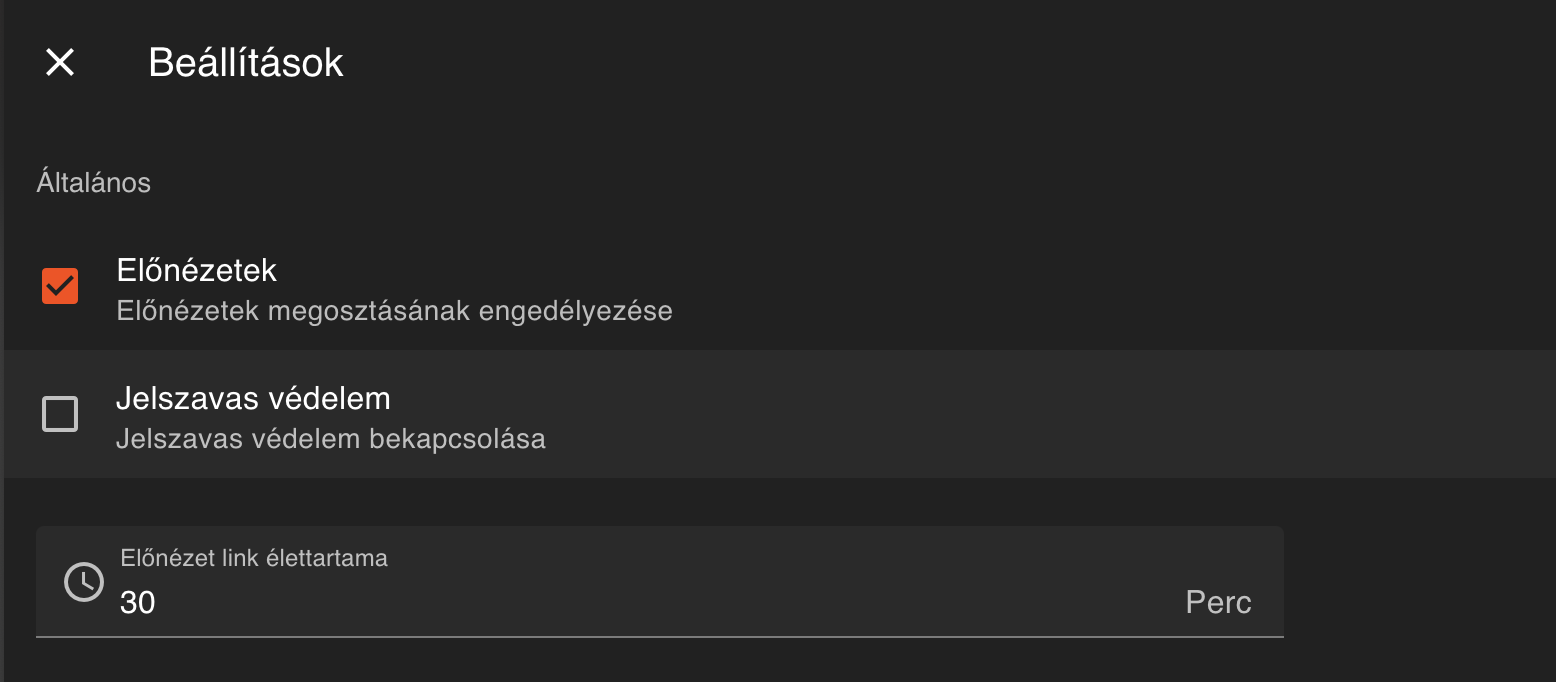Click the orange checkmark icon for Előnézetek
This screenshot has width=1556, height=682.
pyautogui.click(x=59, y=285)
